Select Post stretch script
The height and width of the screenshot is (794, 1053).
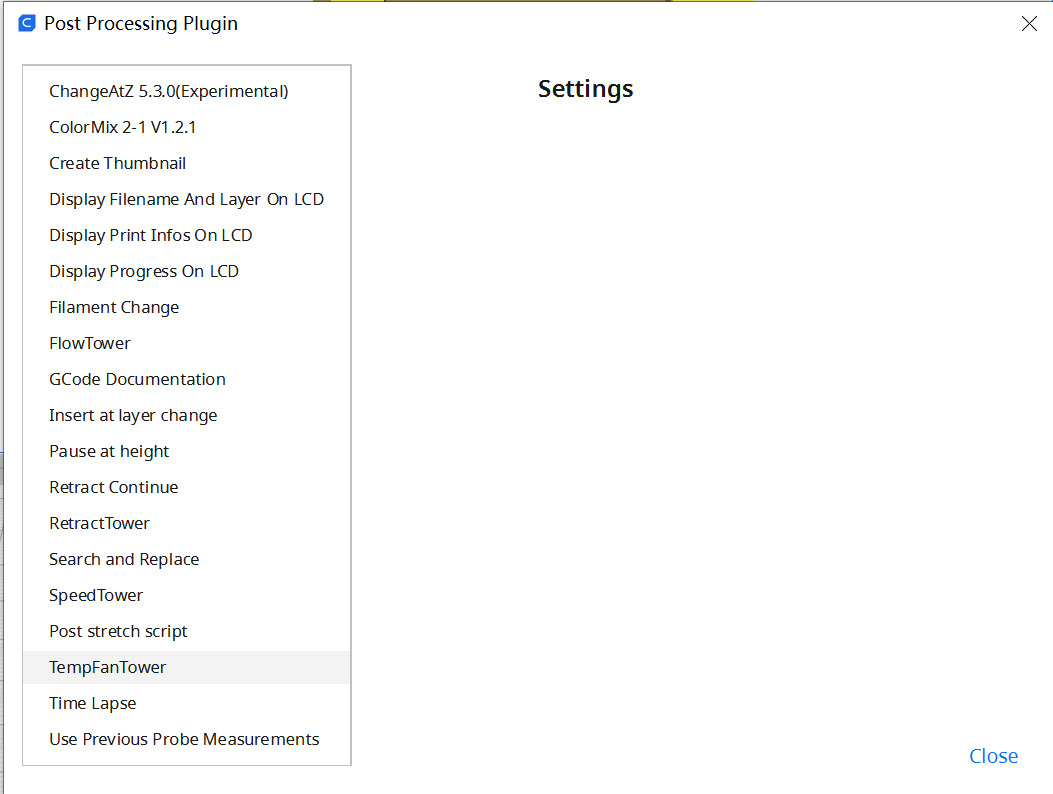[x=187, y=631]
